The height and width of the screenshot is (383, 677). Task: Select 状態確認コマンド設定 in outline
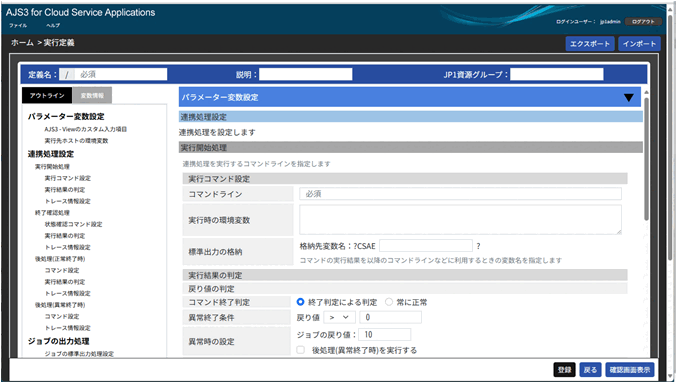tap(73, 225)
